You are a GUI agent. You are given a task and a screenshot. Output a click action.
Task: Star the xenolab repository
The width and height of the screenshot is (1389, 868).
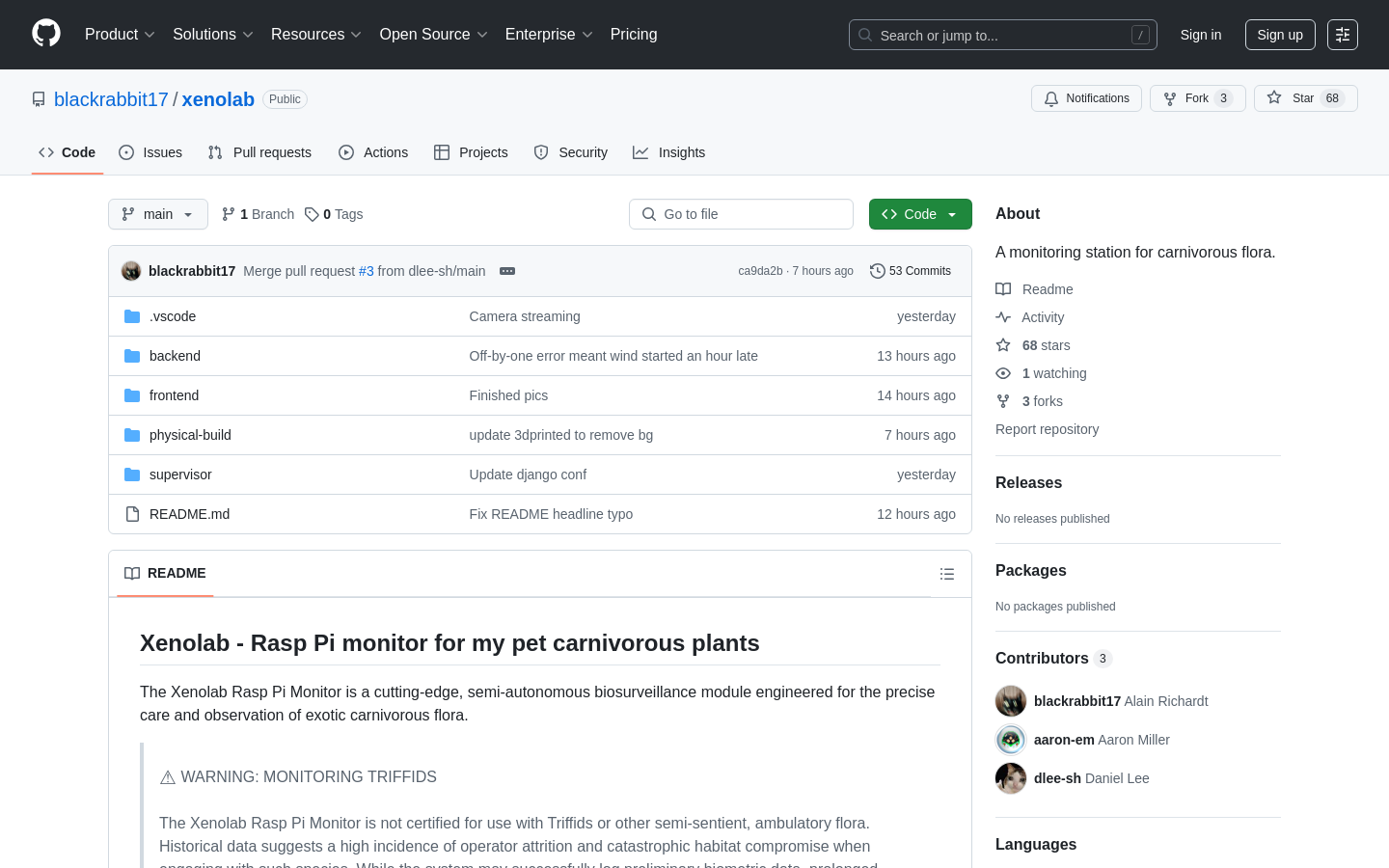click(x=1305, y=98)
